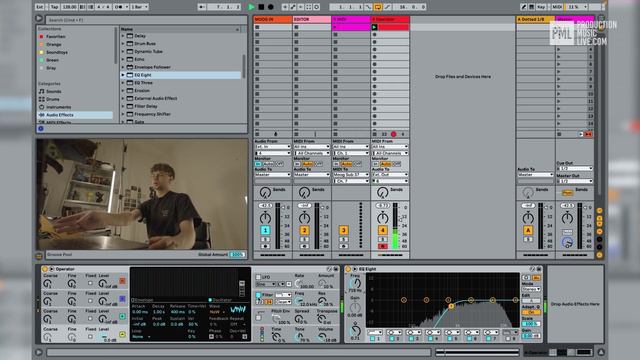Toggle track 4 activator button
This screenshot has height=360, width=640.
tap(382, 231)
